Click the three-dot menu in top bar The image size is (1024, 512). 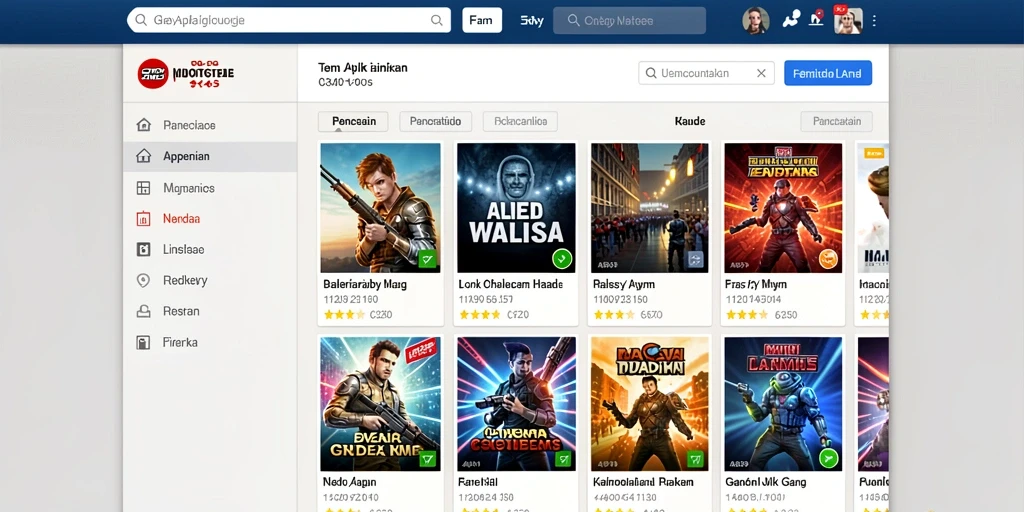pyautogui.click(x=874, y=21)
